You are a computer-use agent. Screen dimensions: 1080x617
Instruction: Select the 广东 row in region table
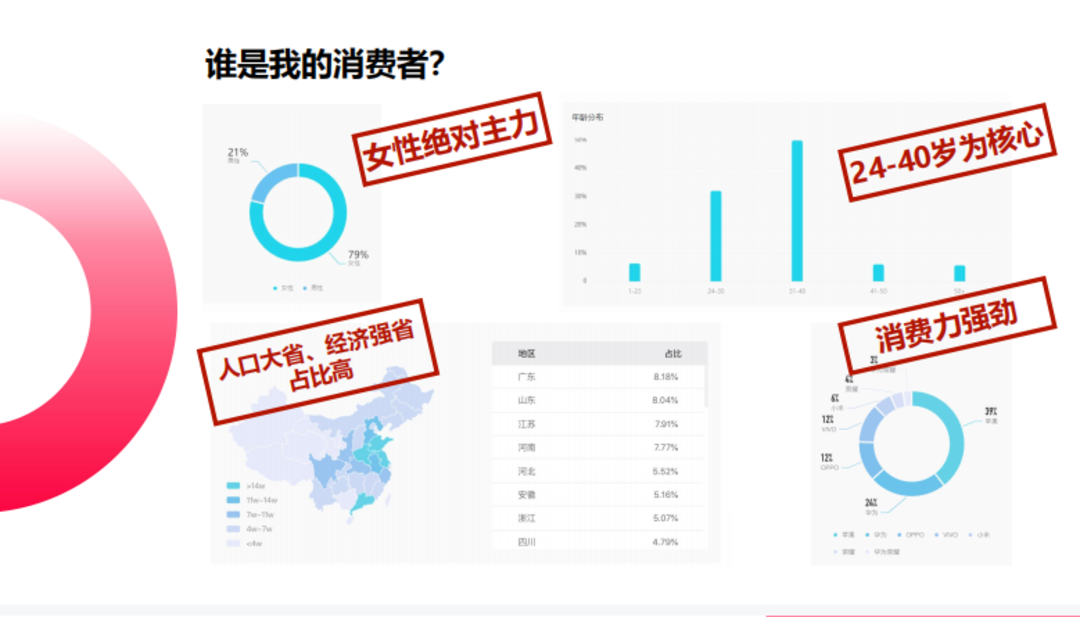point(599,377)
